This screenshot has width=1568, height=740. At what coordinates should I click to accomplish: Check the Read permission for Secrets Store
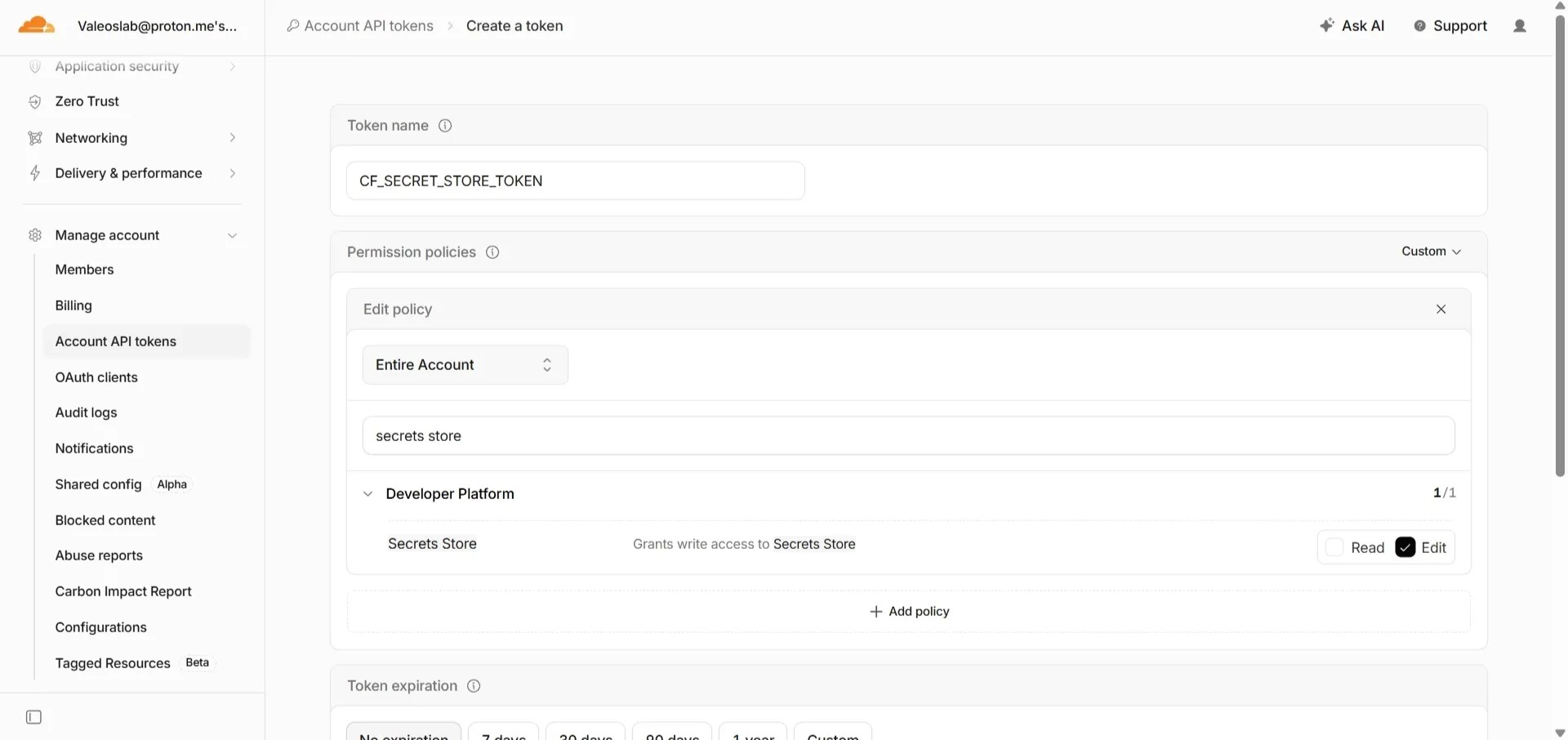click(1334, 547)
